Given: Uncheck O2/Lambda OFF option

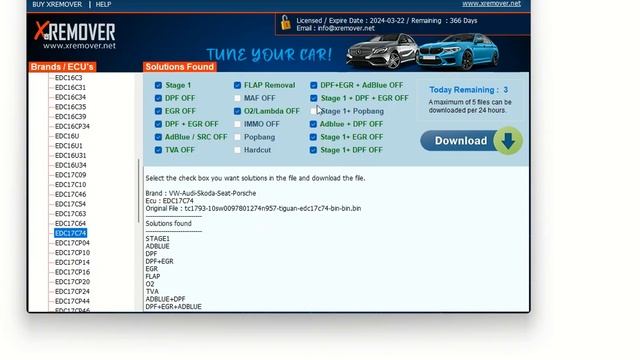Looking at the screenshot, I should point(237,111).
